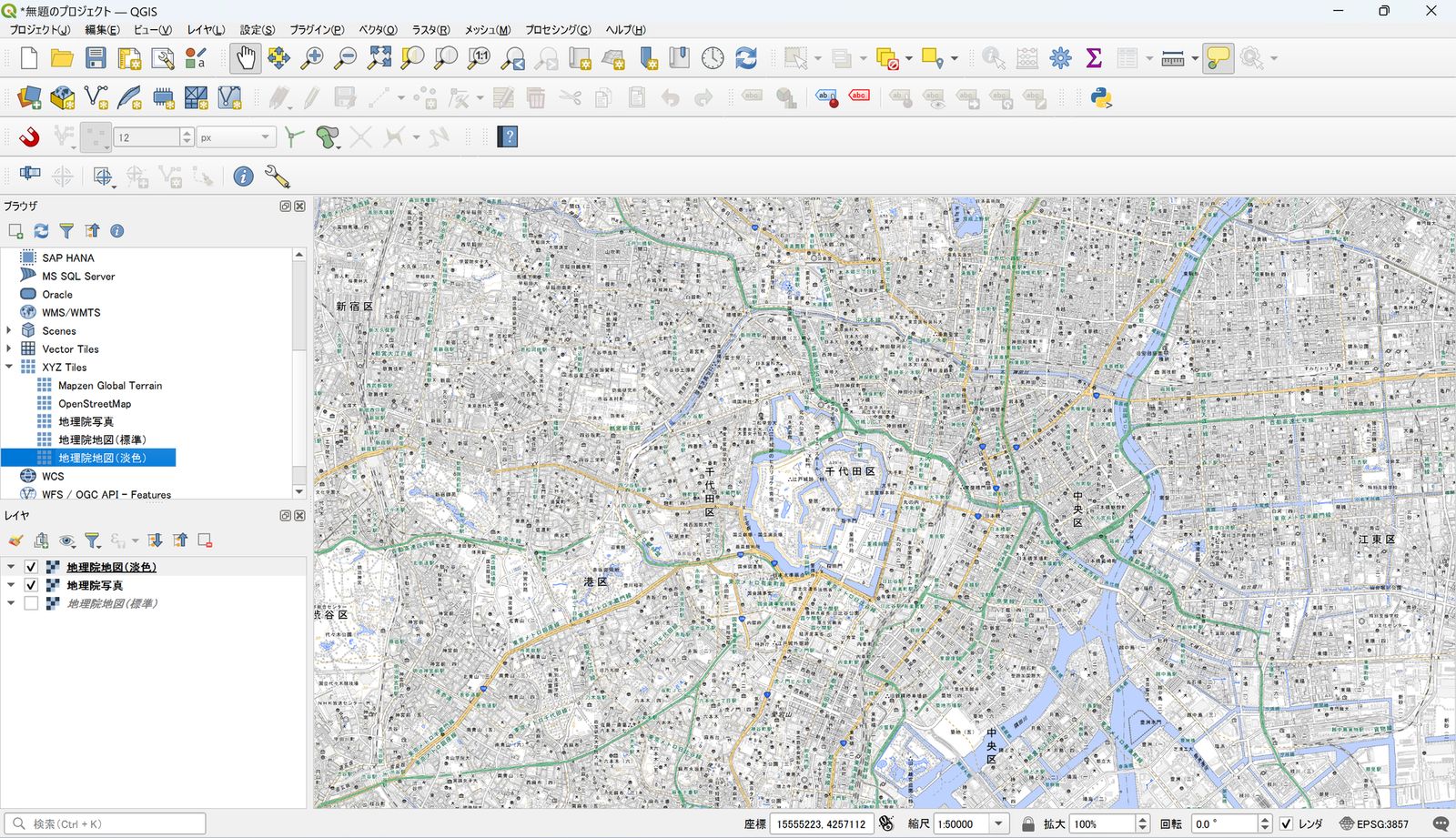Viewport: 1456px width, 838px height.
Task: Click the blue info circle icon in toolbar
Action: coord(243,177)
